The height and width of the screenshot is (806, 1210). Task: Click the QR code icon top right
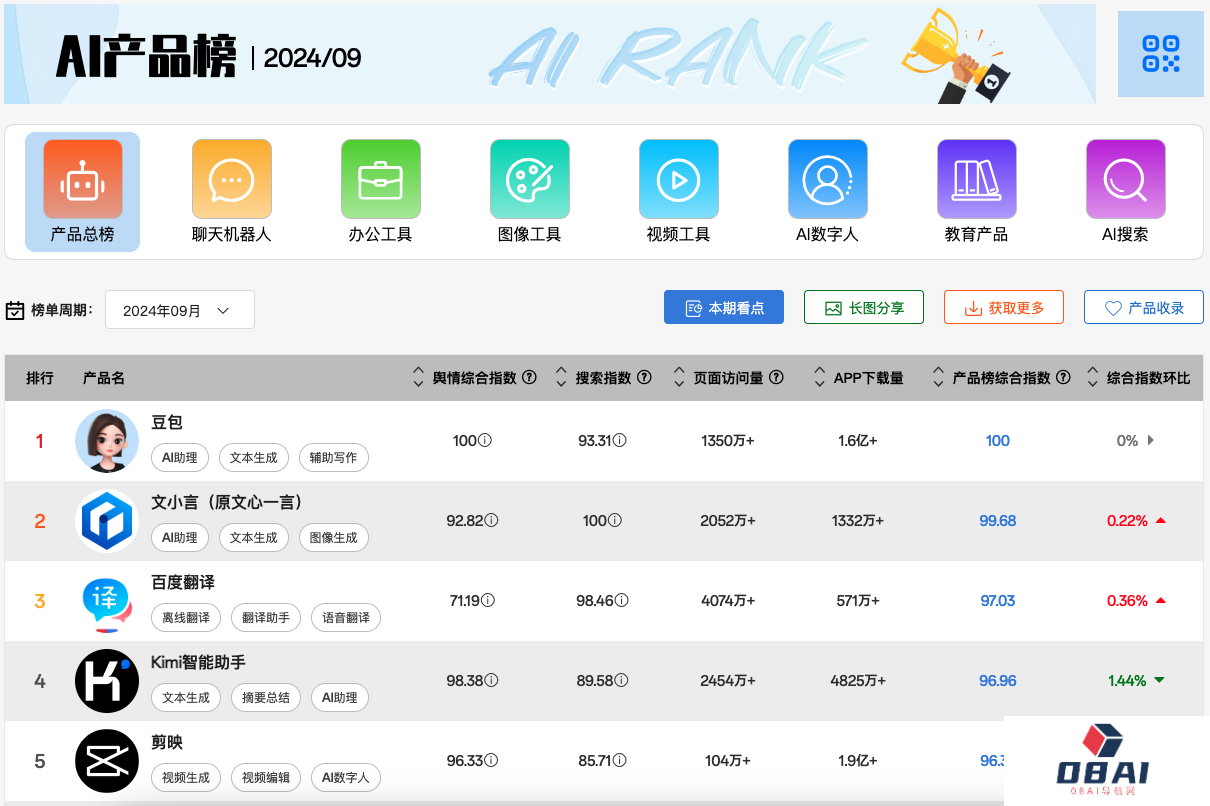(x=1160, y=53)
